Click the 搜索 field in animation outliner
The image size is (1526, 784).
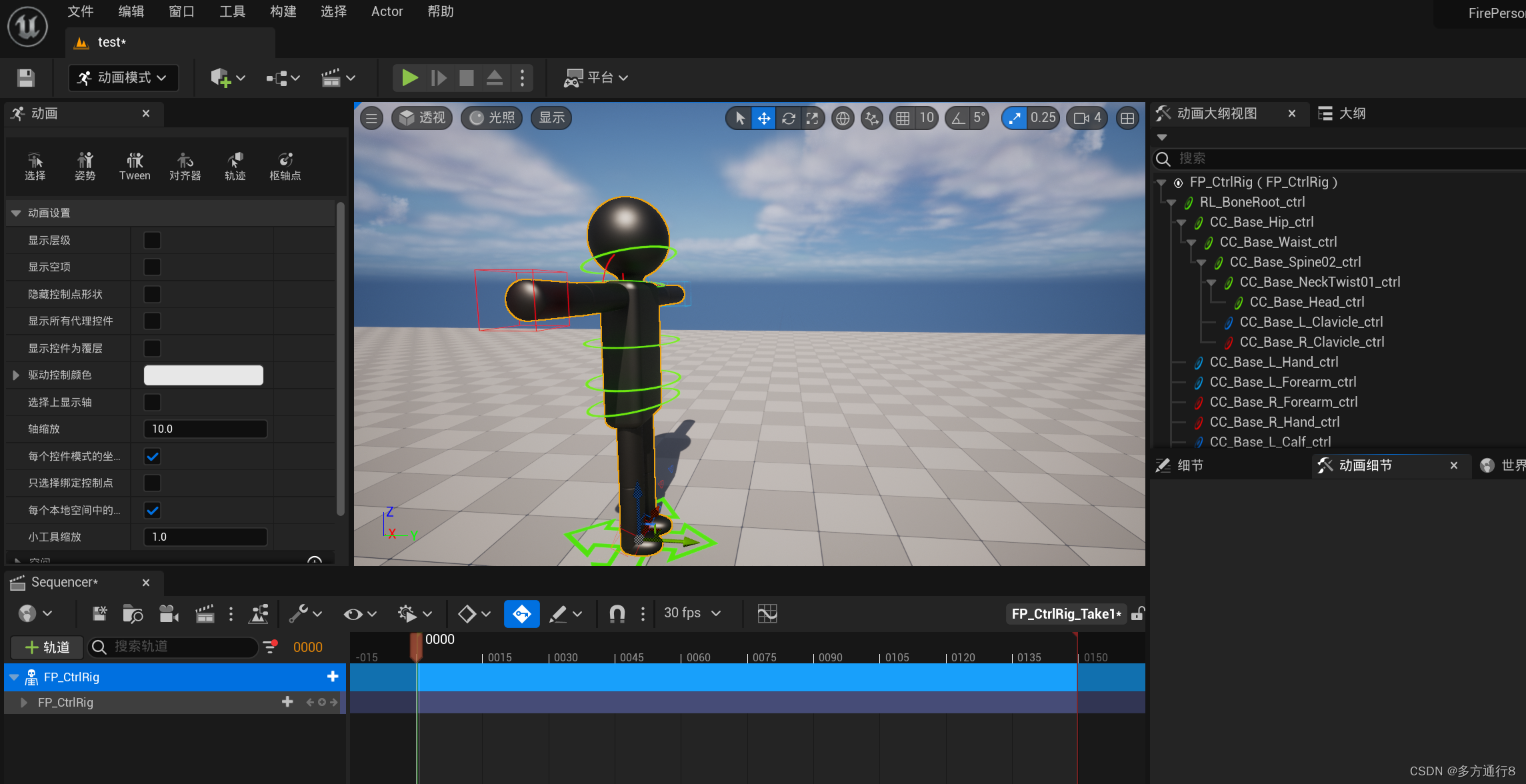(1340, 159)
